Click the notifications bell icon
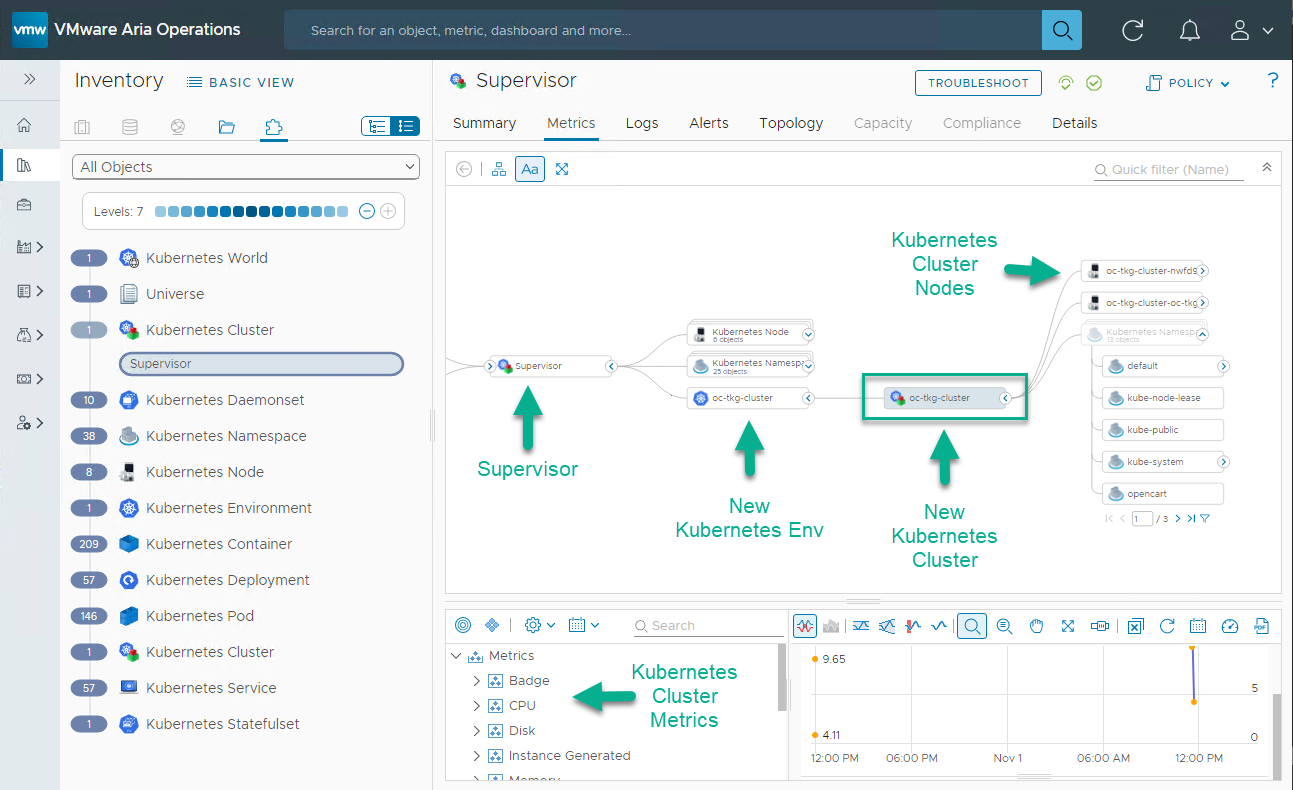This screenshot has height=790, width=1293. [1189, 30]
